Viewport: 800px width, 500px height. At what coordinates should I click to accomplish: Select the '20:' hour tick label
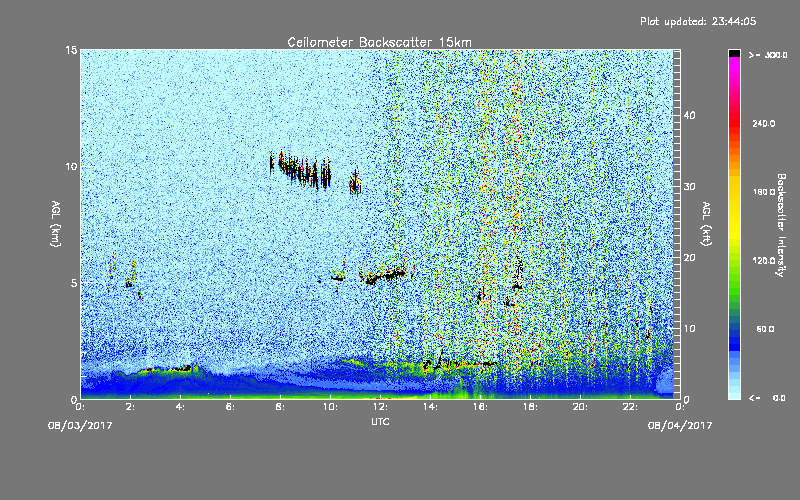tap(580, 407)
